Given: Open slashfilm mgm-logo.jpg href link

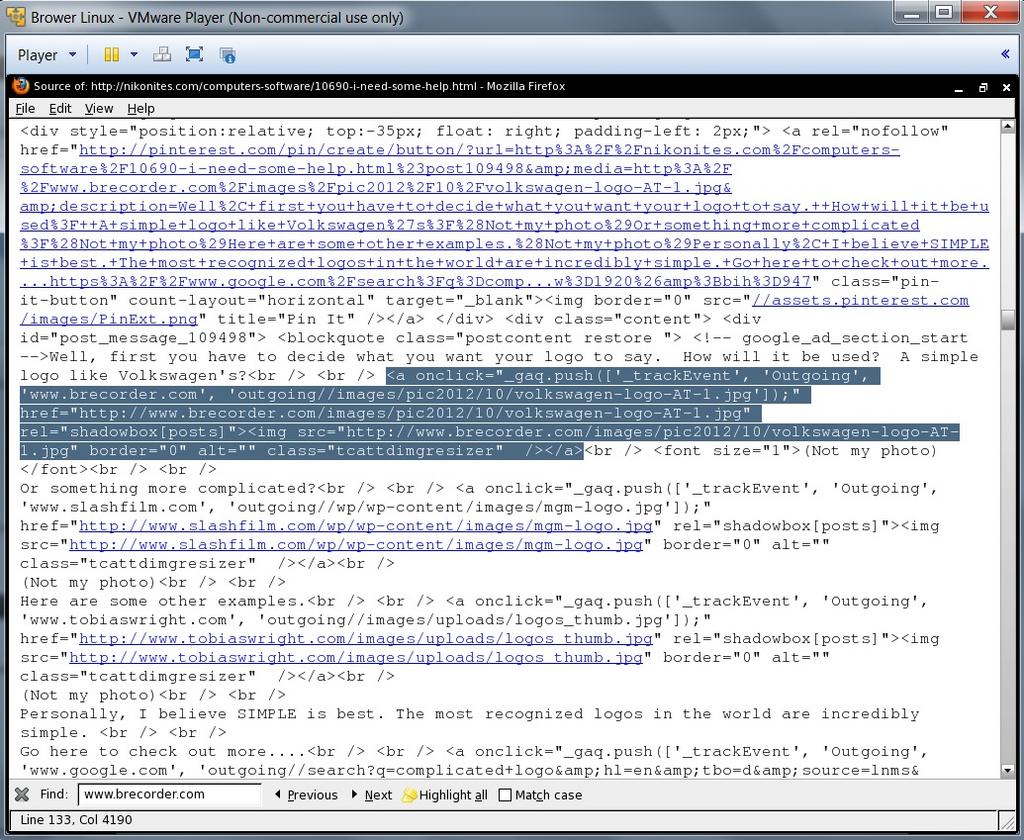Looking at the screenshot, I should (x=366, y=526).
